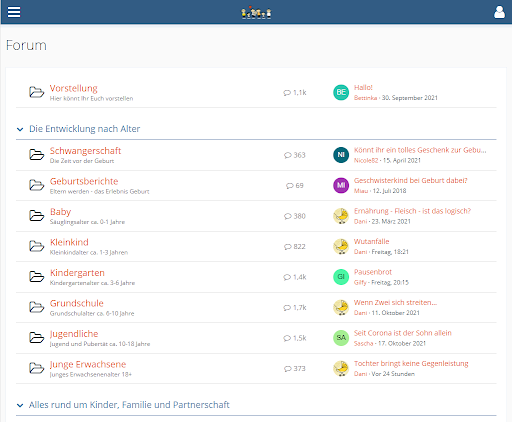Open thread Seit Corona ist der Sohn allein
This screenshot has height=422, width=512.
403,333
